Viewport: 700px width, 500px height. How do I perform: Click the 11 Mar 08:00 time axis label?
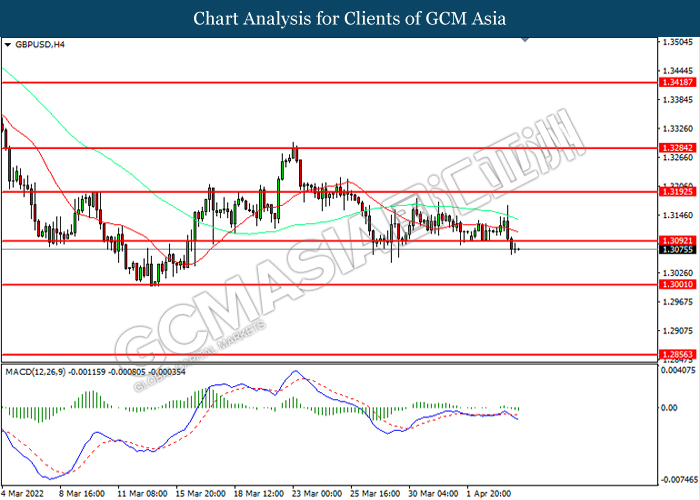(x=142, y=494)
